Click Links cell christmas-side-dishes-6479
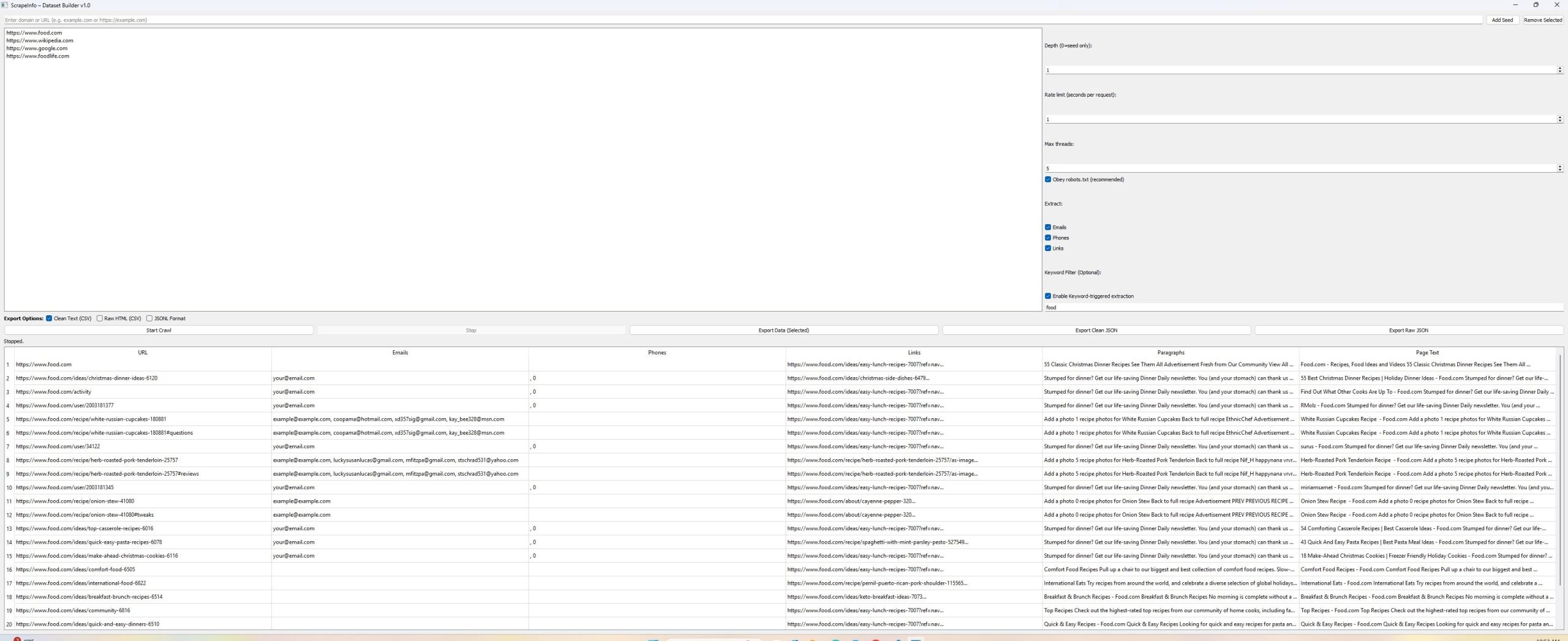This screenshot has height=641, width=1568. (x=914, y=378)
